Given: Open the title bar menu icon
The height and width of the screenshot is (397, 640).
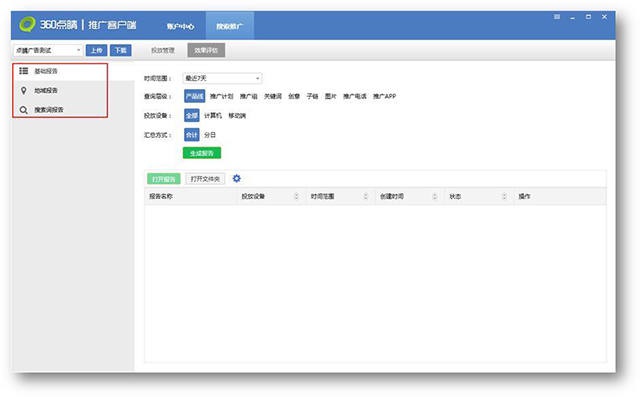Looking at the screenshot, I should [x=557, y=17].
